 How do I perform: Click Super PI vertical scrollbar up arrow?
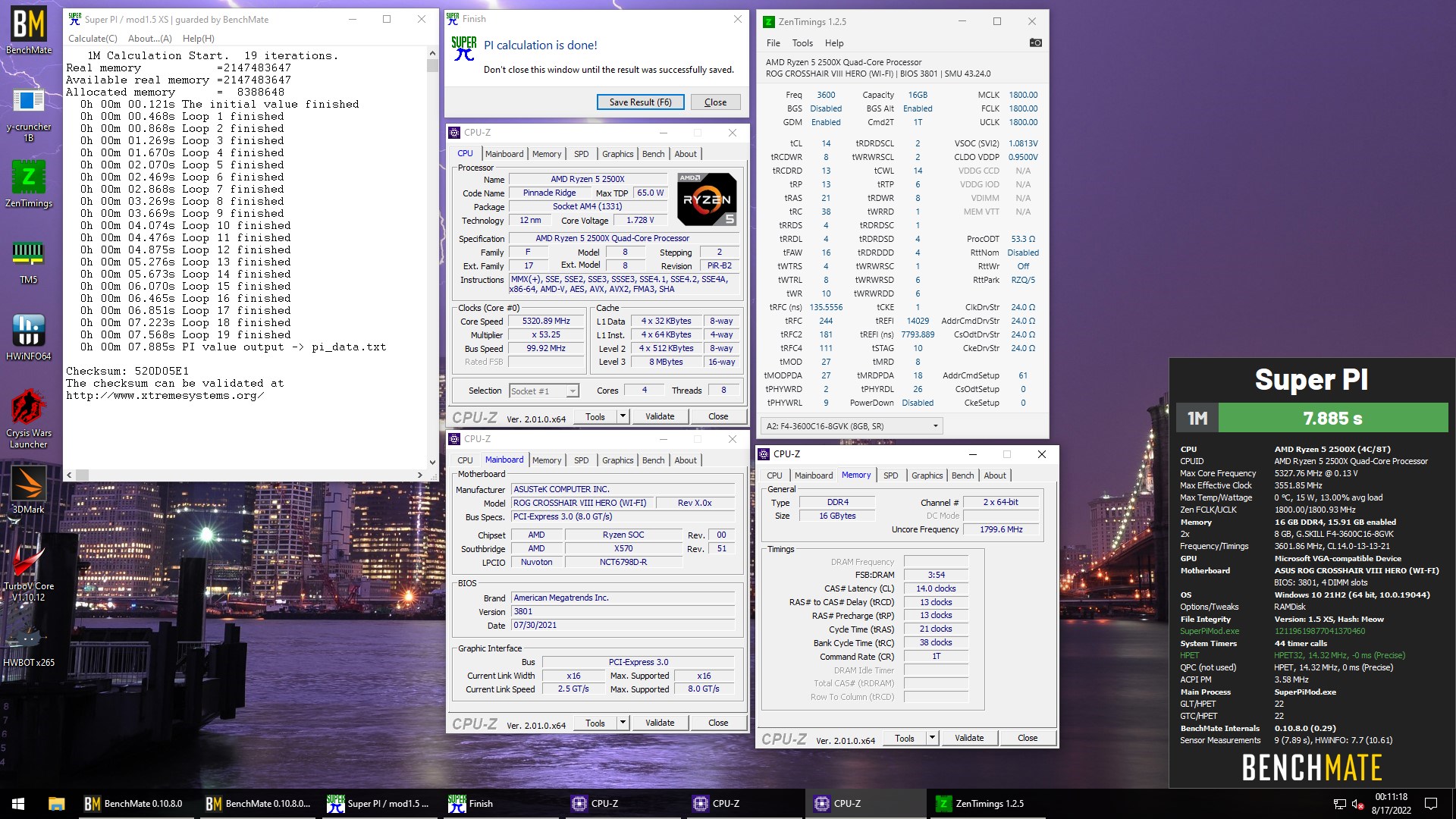pyautogui.click(x=432, y=54)
